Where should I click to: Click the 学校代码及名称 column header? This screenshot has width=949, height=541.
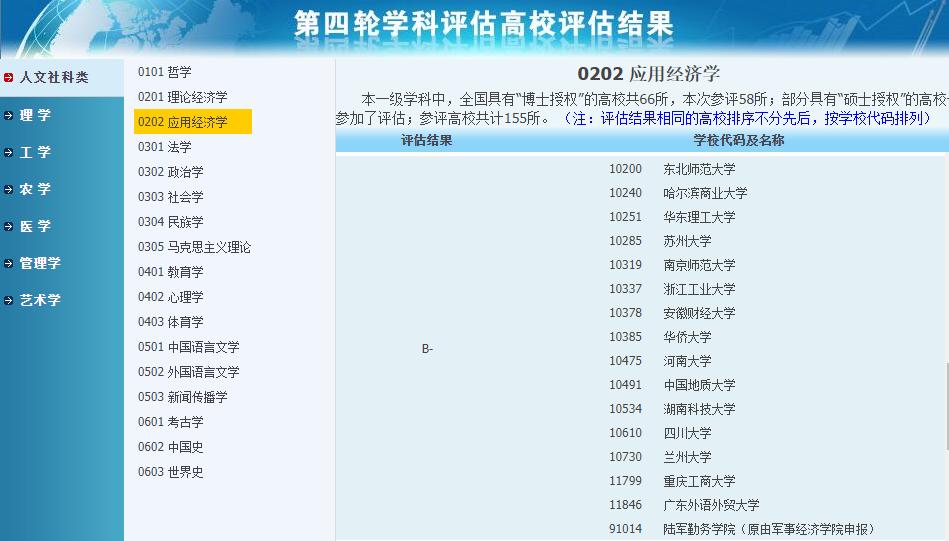(x=738, y=140)
